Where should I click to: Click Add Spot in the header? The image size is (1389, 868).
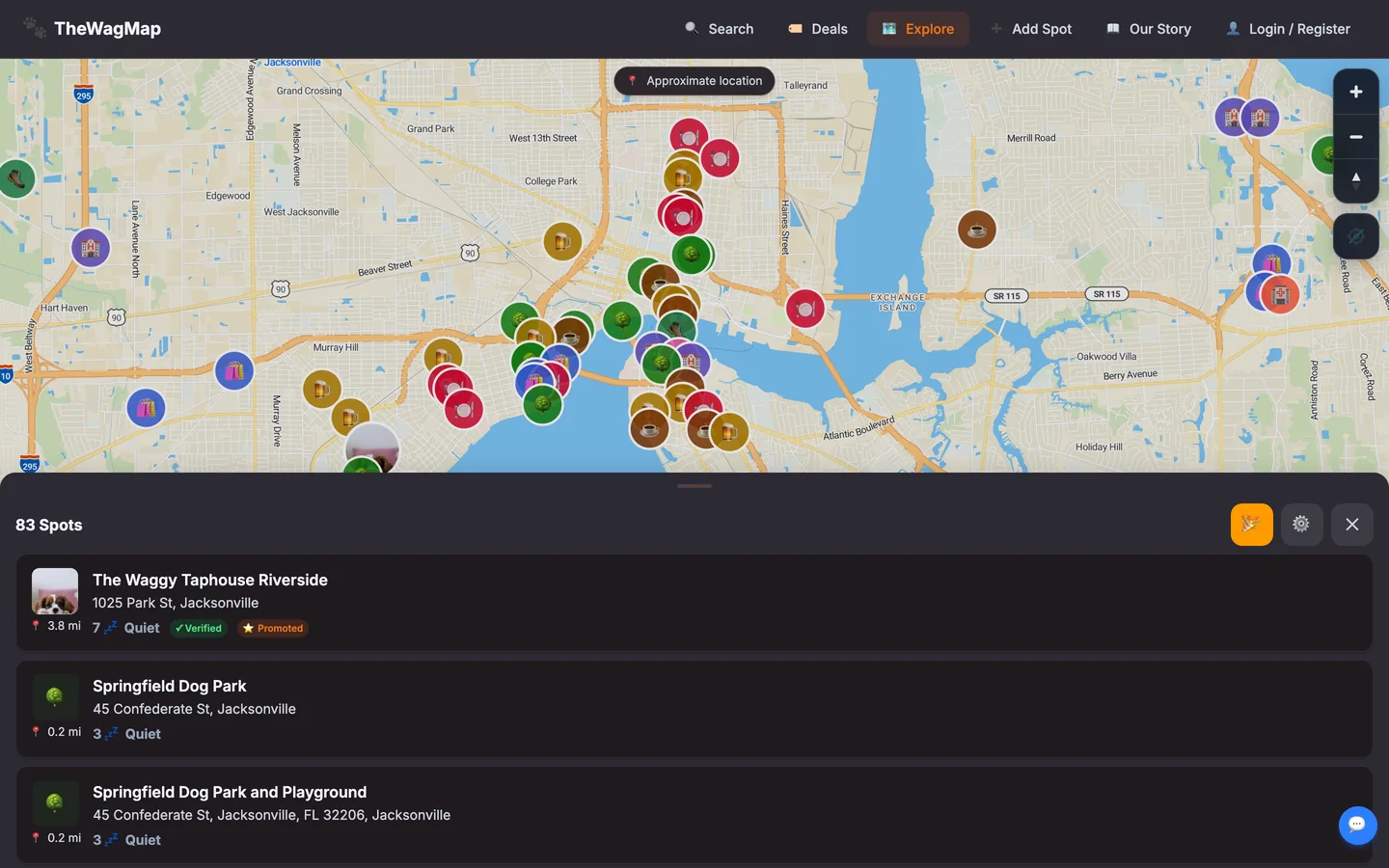point(1031,29)
